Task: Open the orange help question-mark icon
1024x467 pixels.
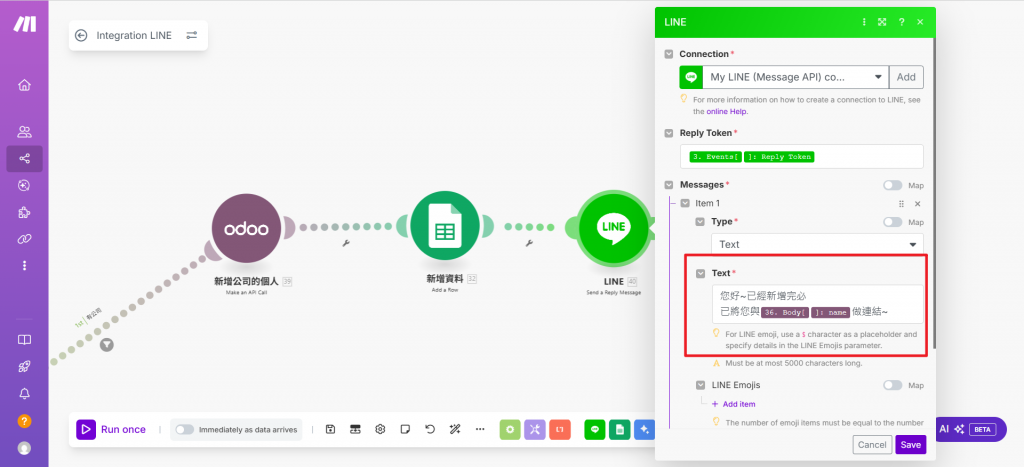Action: 24,421
